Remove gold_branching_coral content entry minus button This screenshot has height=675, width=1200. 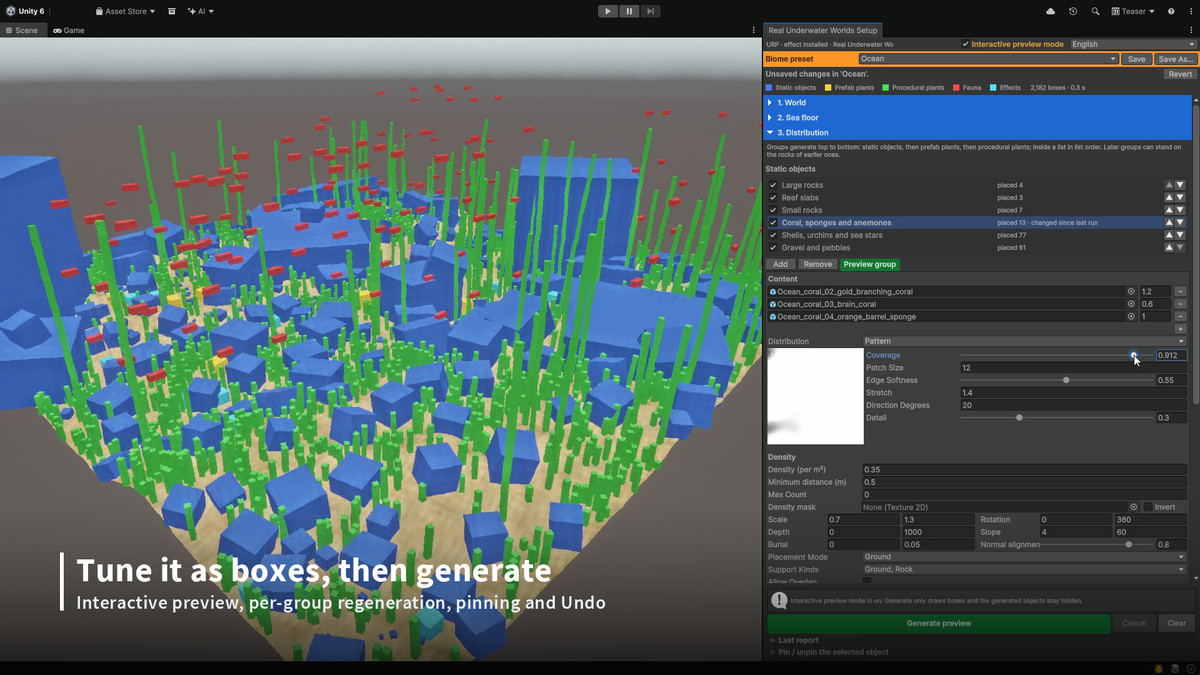point(1180,292)
